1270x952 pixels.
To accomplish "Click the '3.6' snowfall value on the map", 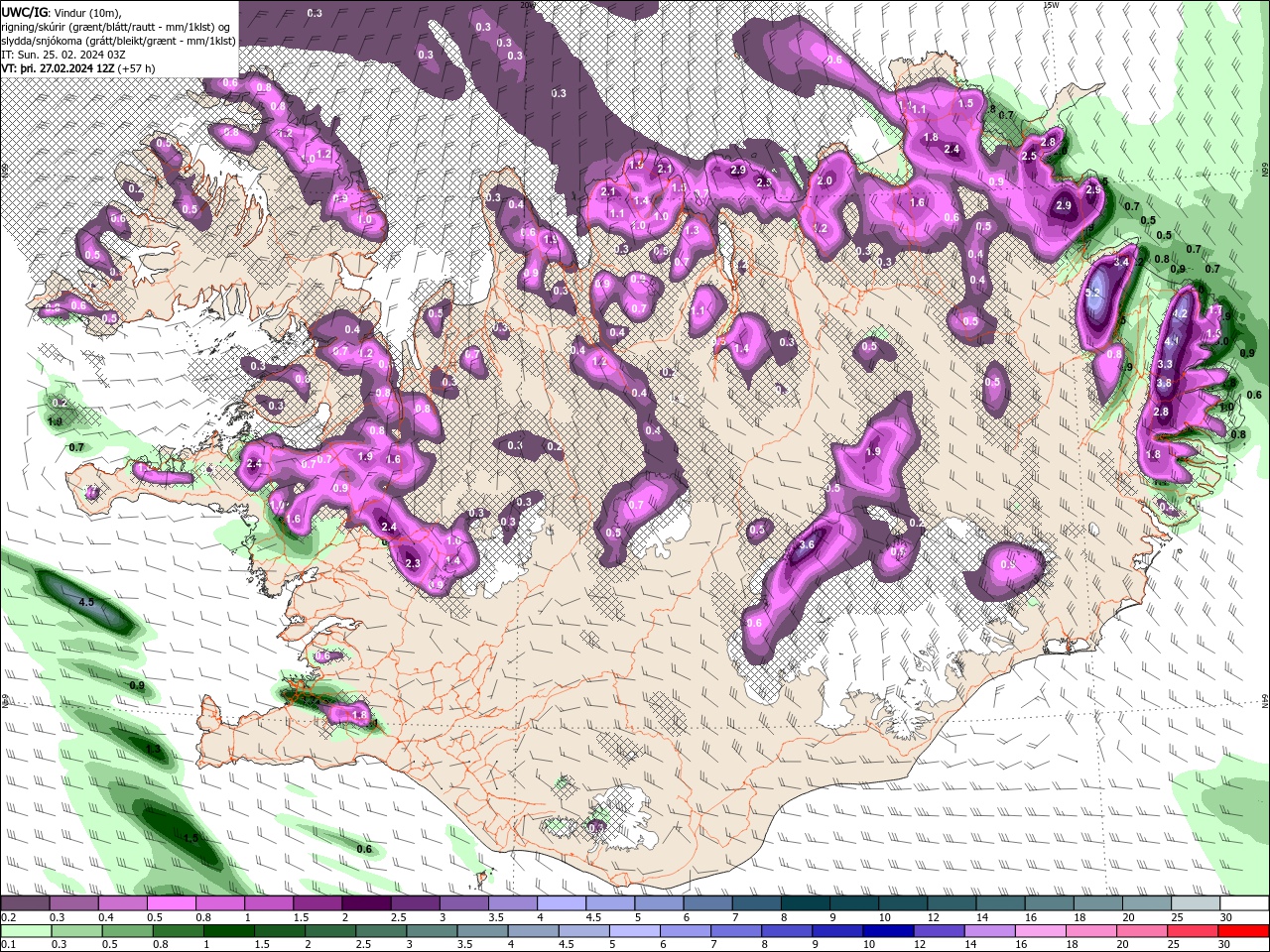I will click(x=807, y=544).
